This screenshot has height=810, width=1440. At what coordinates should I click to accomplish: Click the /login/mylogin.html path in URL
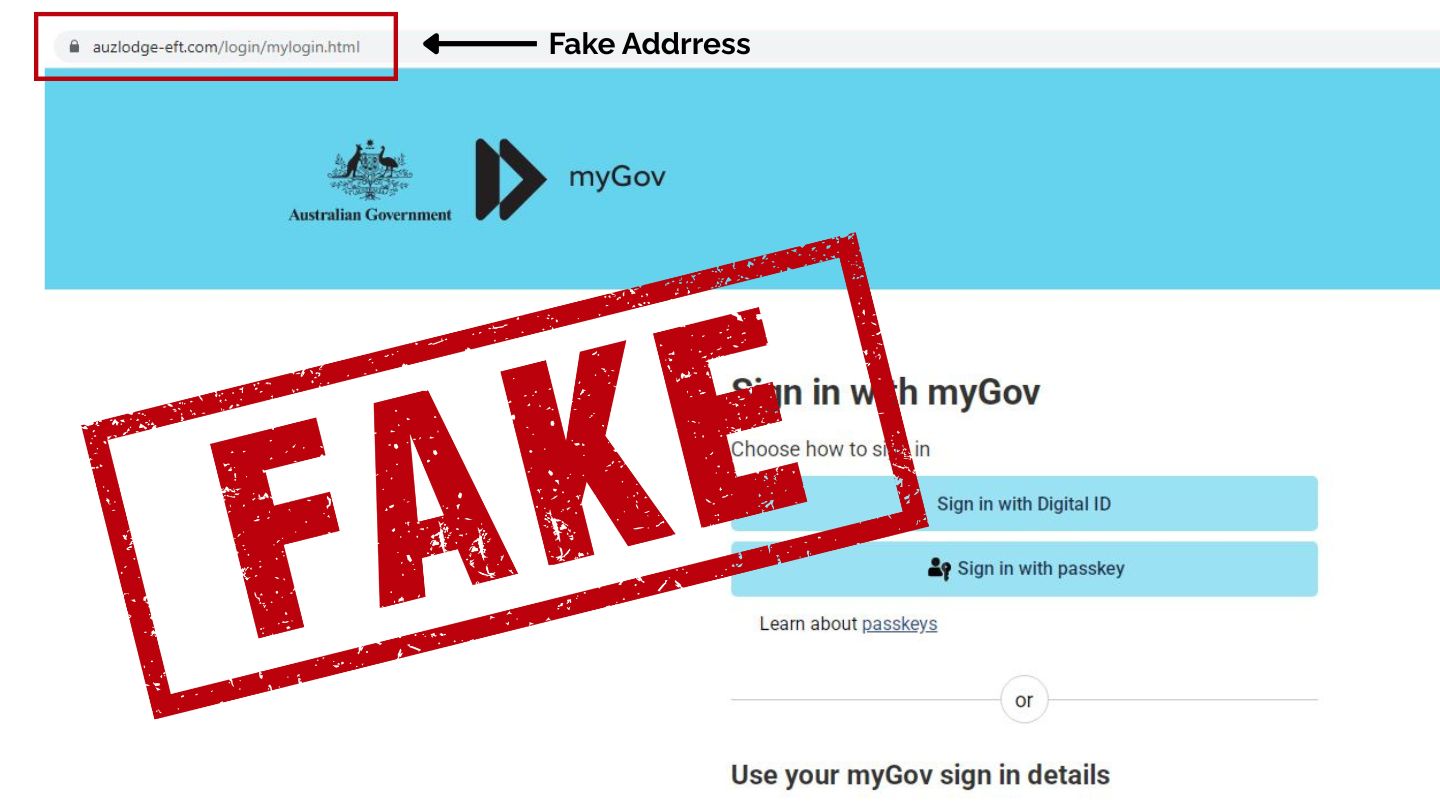coord(290,47)
